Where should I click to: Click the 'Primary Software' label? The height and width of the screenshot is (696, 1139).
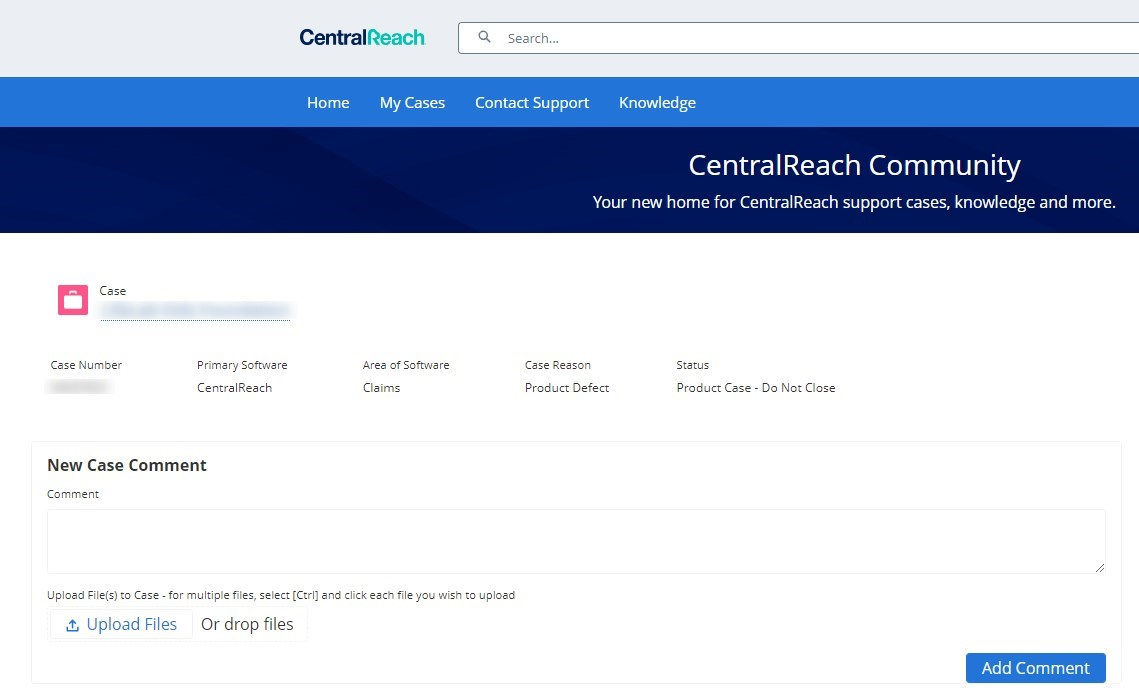[x=242, y=365]
